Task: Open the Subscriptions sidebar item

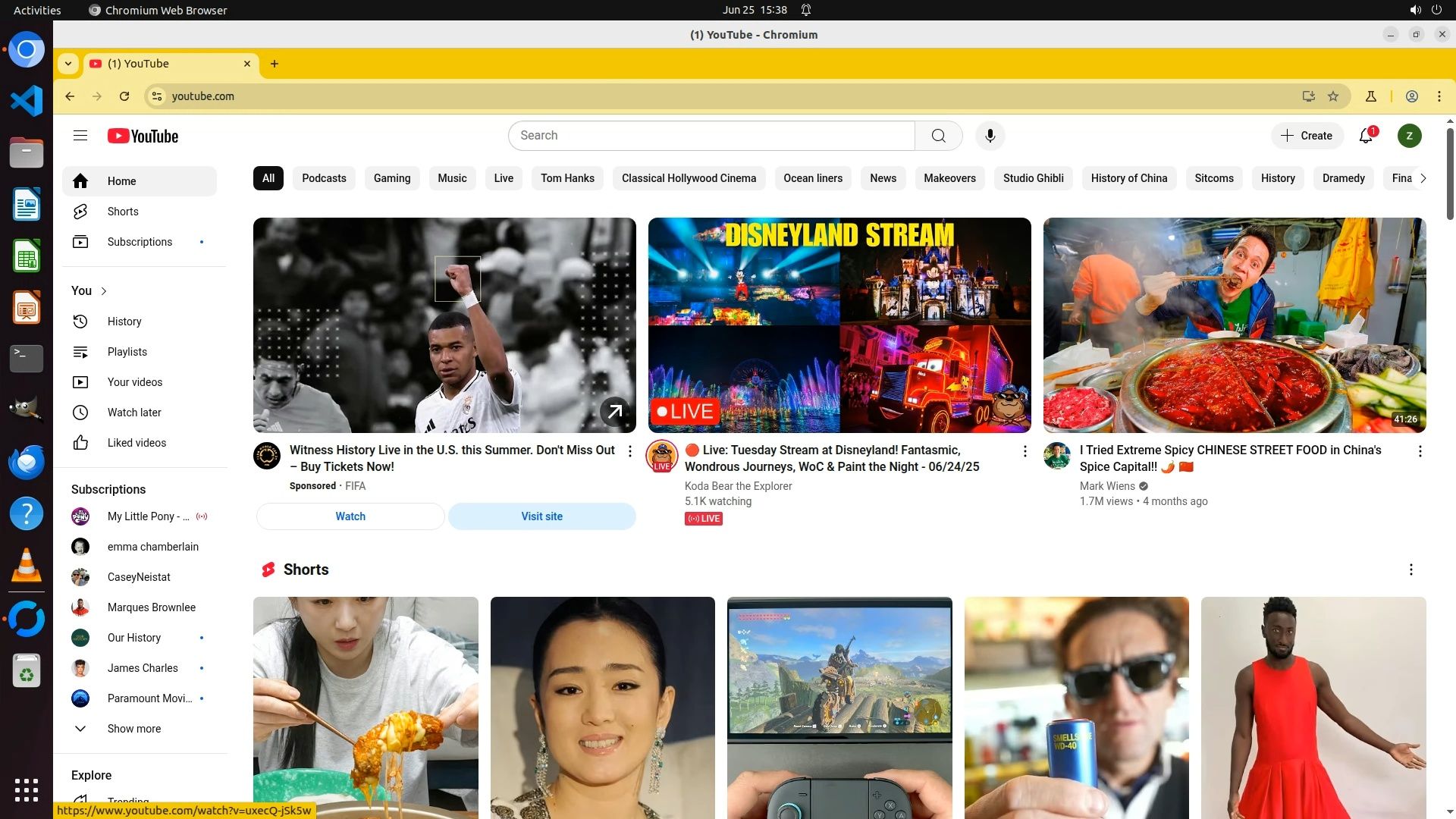Action: [140, 242]
